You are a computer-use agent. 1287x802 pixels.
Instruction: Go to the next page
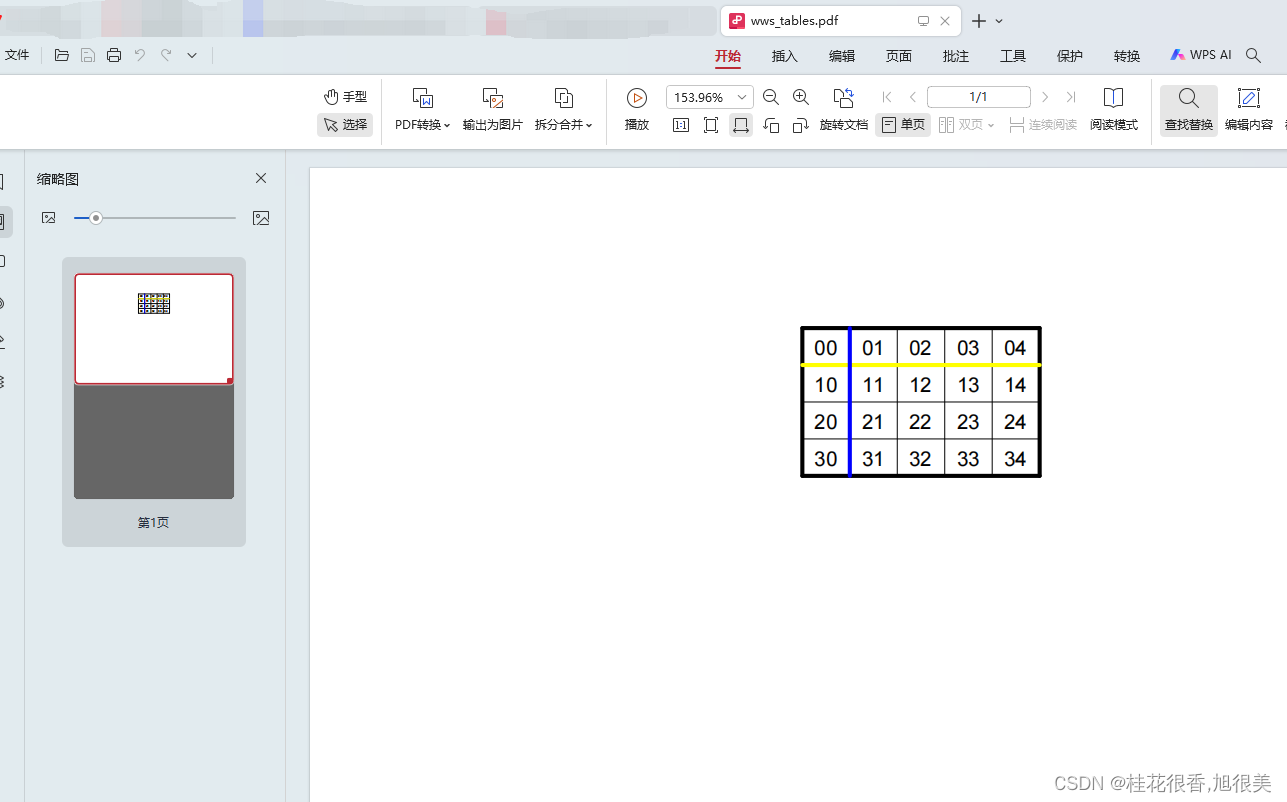coord(1045,97)
